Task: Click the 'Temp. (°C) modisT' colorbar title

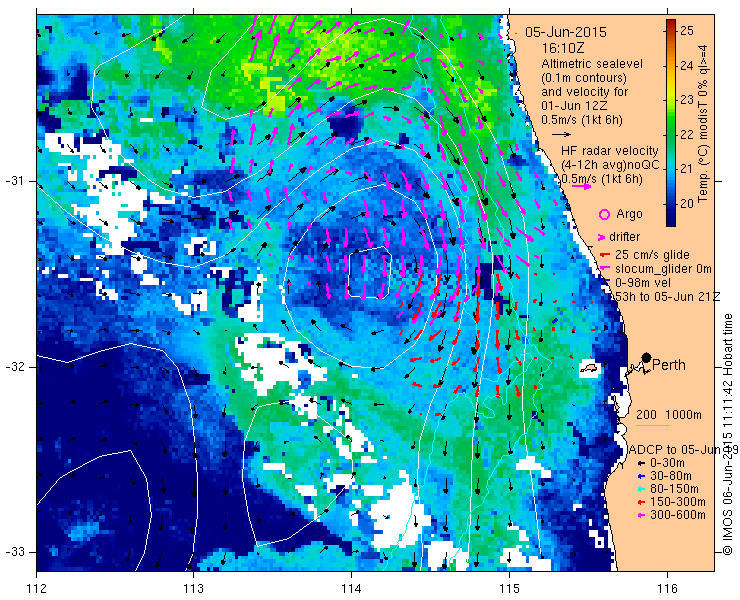Action: tap(703, 150)
